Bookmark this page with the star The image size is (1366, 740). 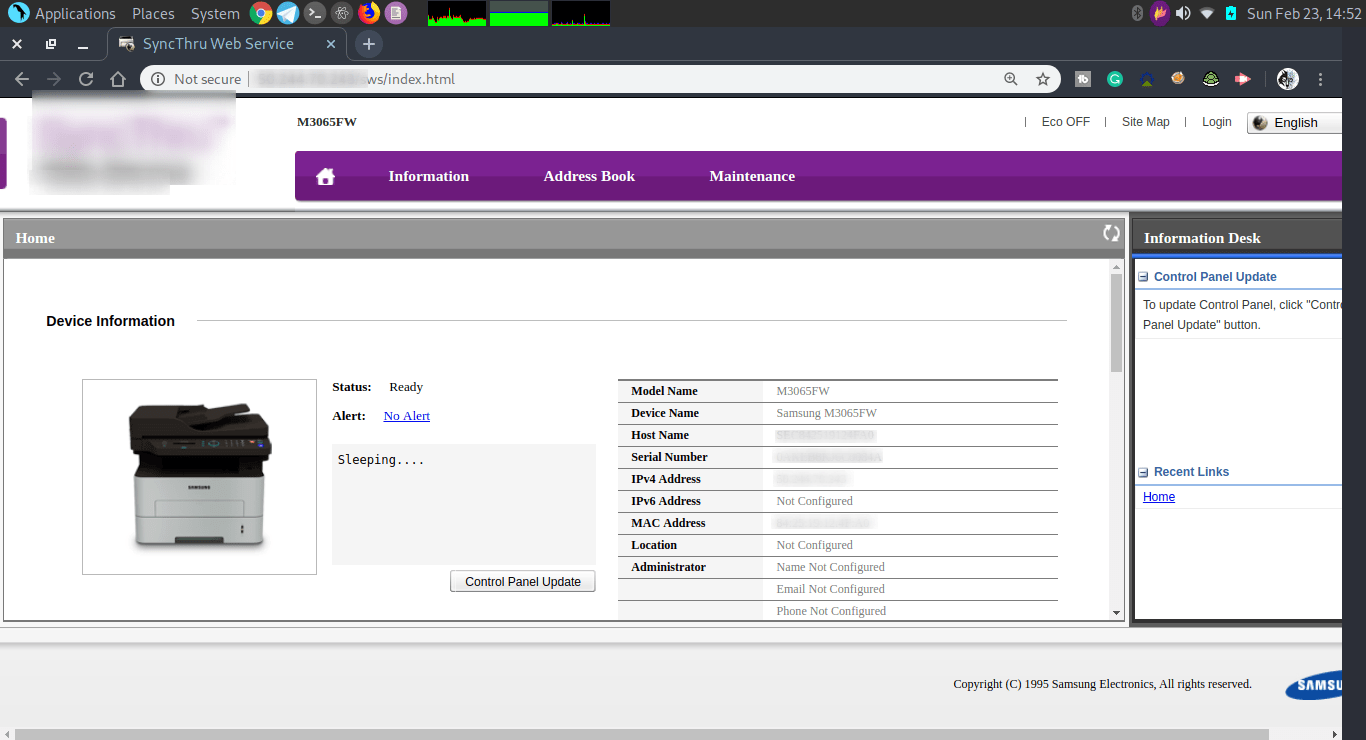[1043, 79]
